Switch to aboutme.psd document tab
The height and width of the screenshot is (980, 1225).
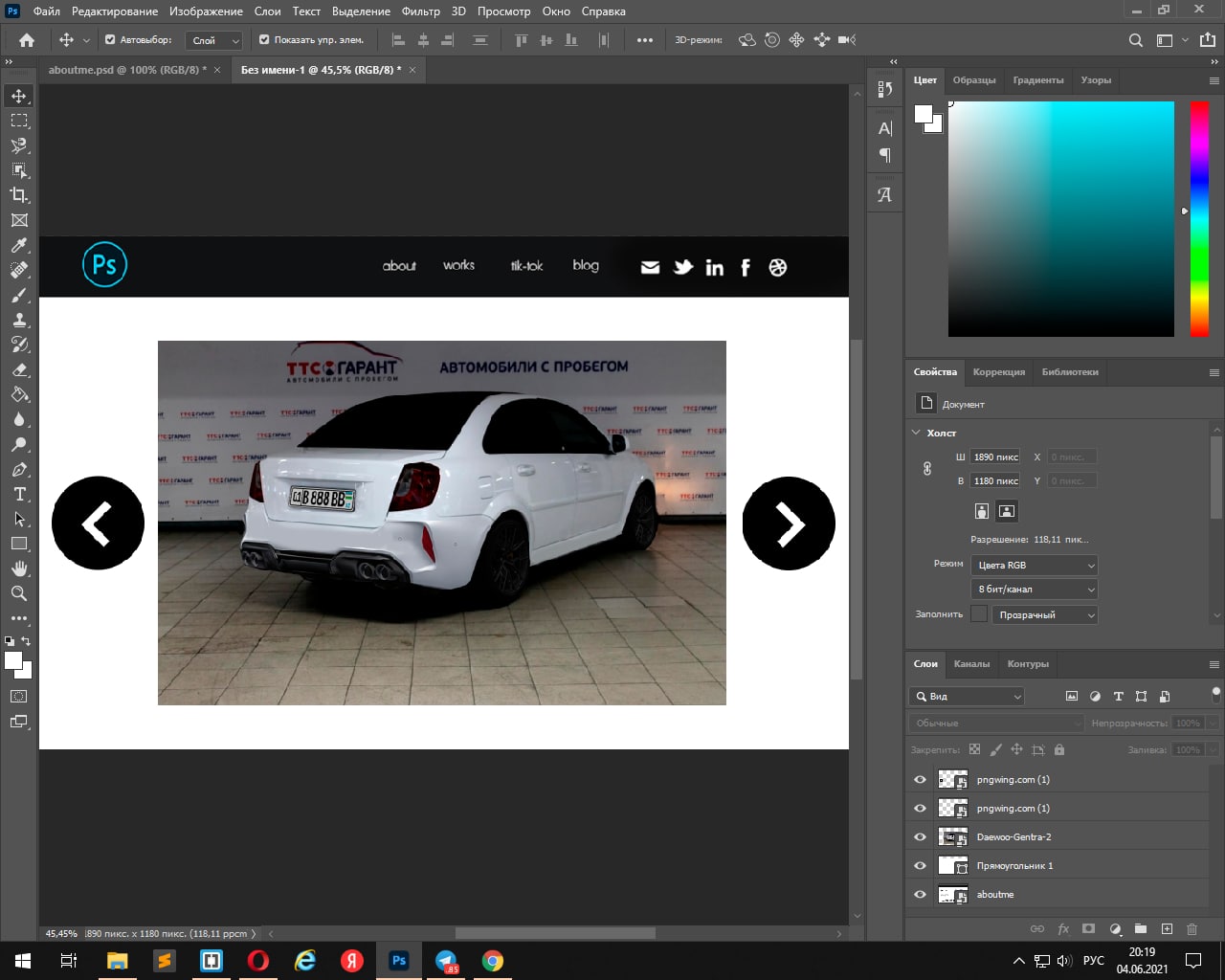(x=127, y=70)
